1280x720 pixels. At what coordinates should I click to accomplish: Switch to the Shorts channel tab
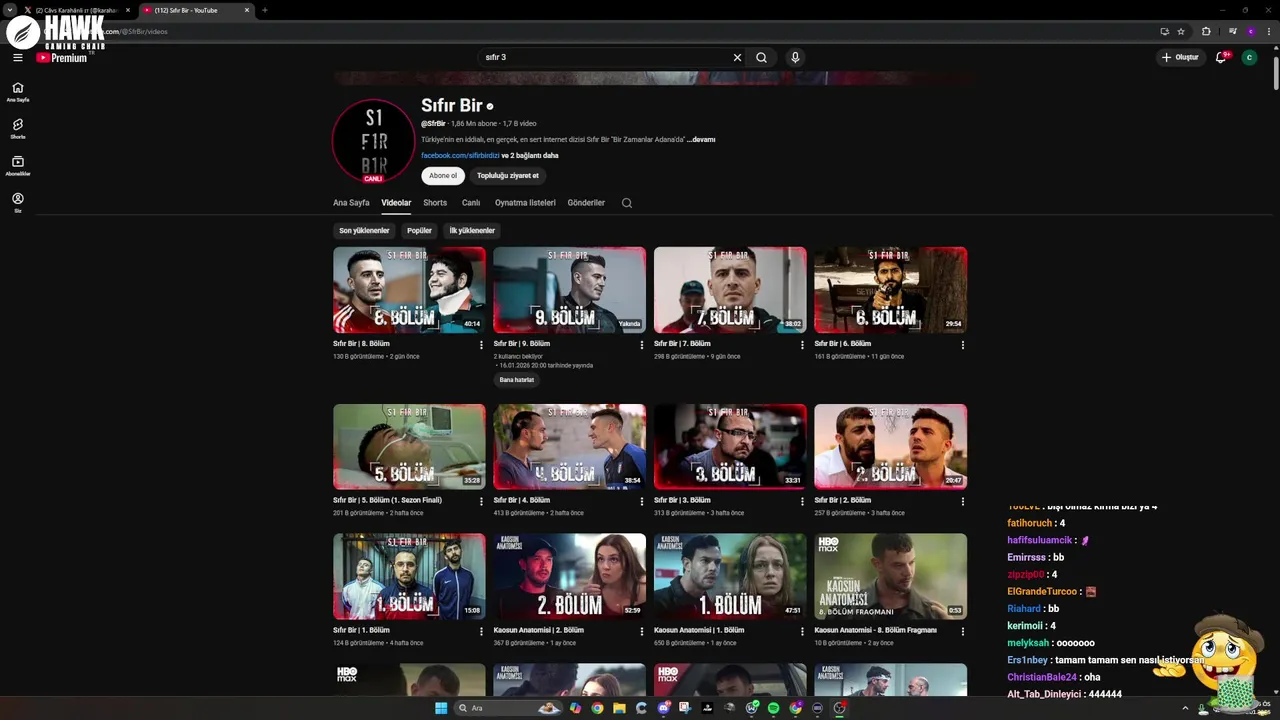coord(435,202)
